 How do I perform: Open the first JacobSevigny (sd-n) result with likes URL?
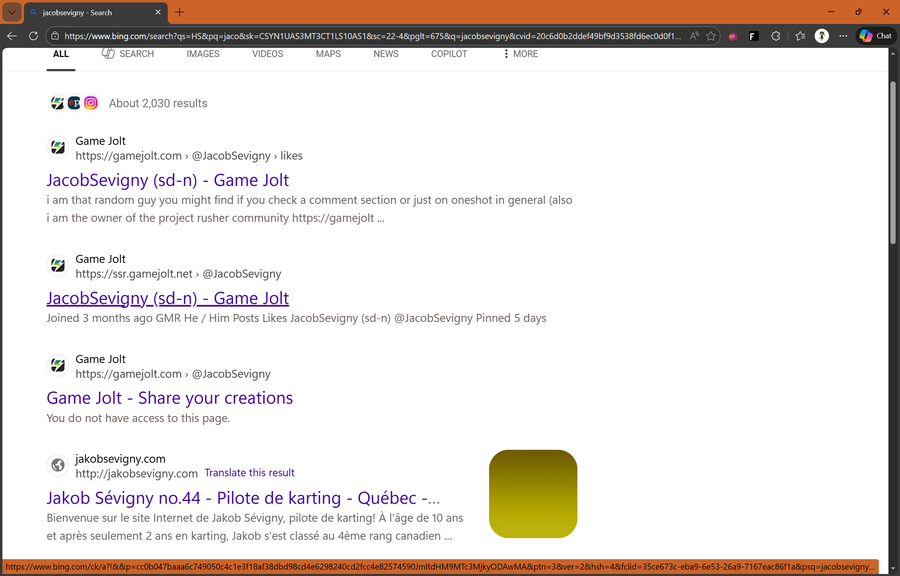click(x=168, y=180)
